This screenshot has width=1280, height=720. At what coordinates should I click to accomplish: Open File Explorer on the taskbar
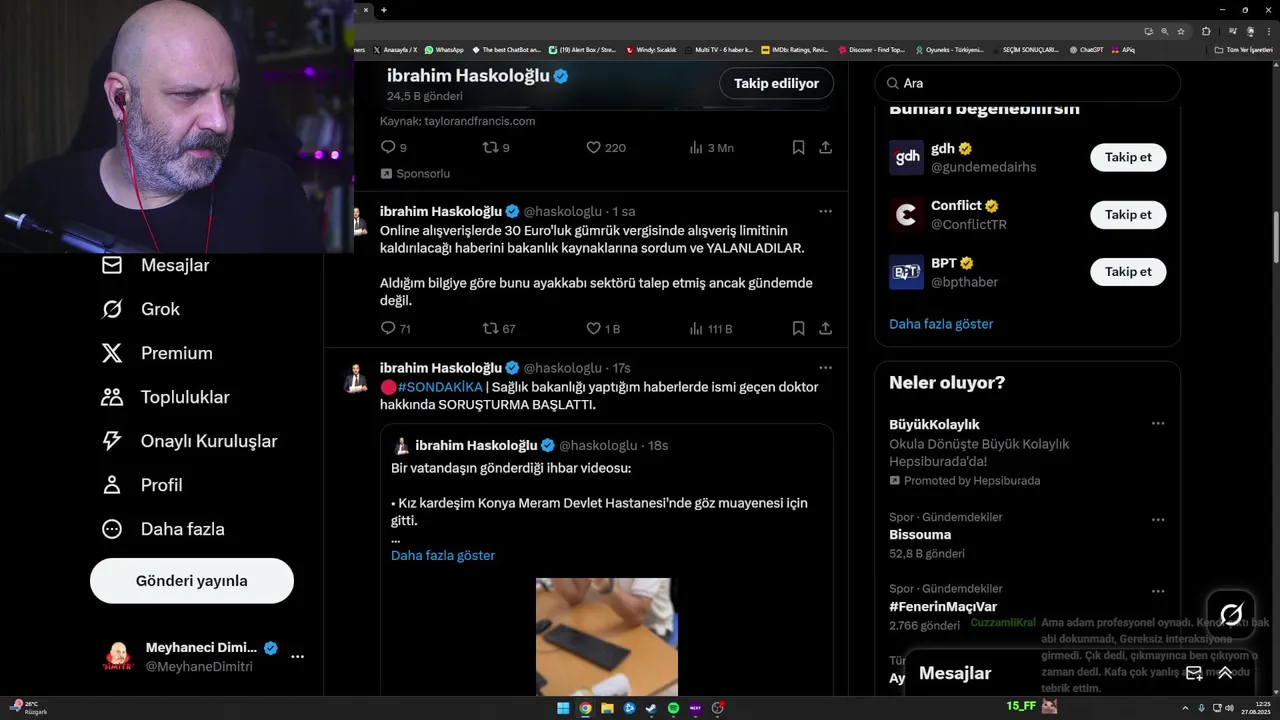click(x=607, y=708)
